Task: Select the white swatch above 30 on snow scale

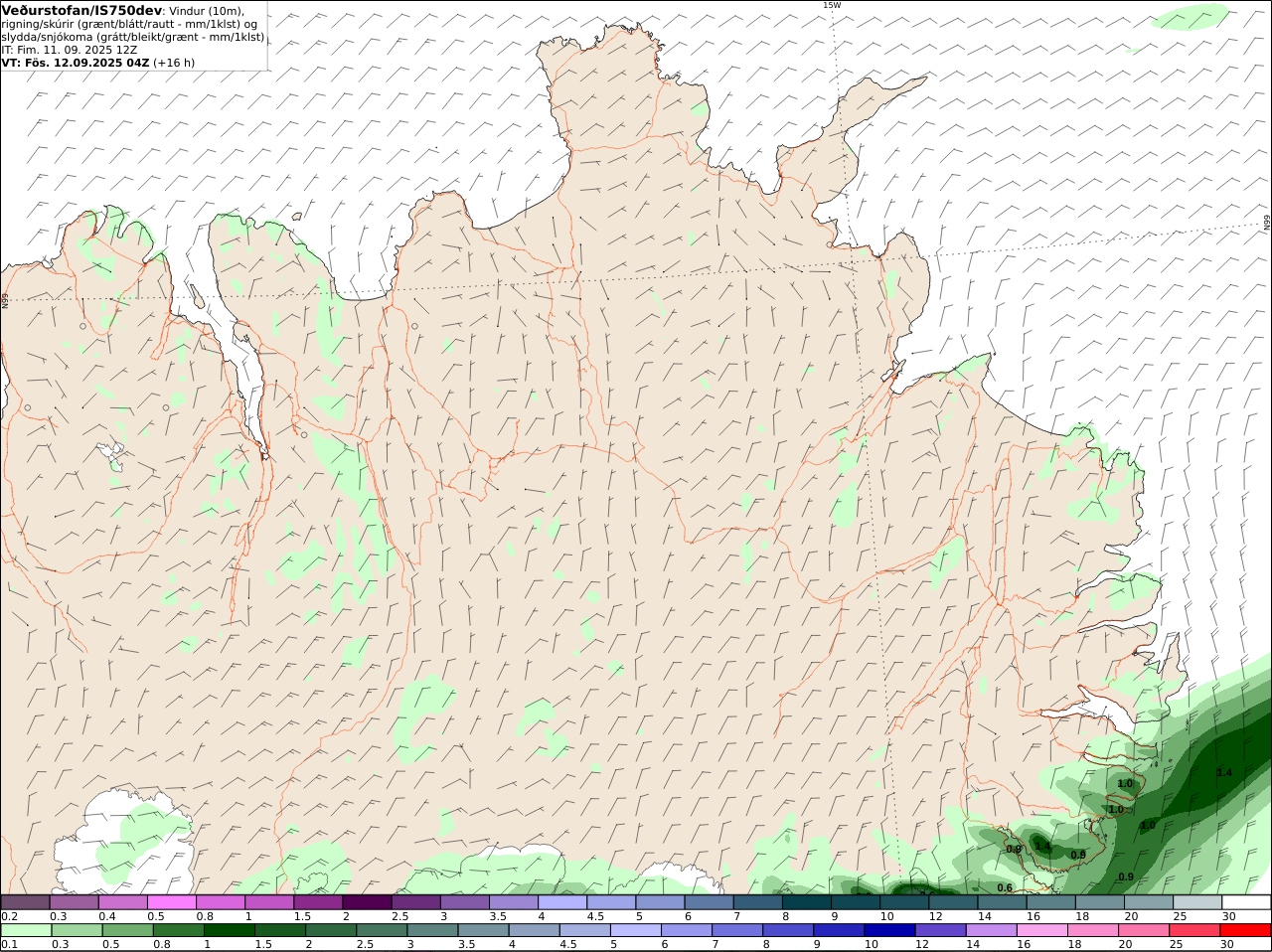Action: point(1246,902)
